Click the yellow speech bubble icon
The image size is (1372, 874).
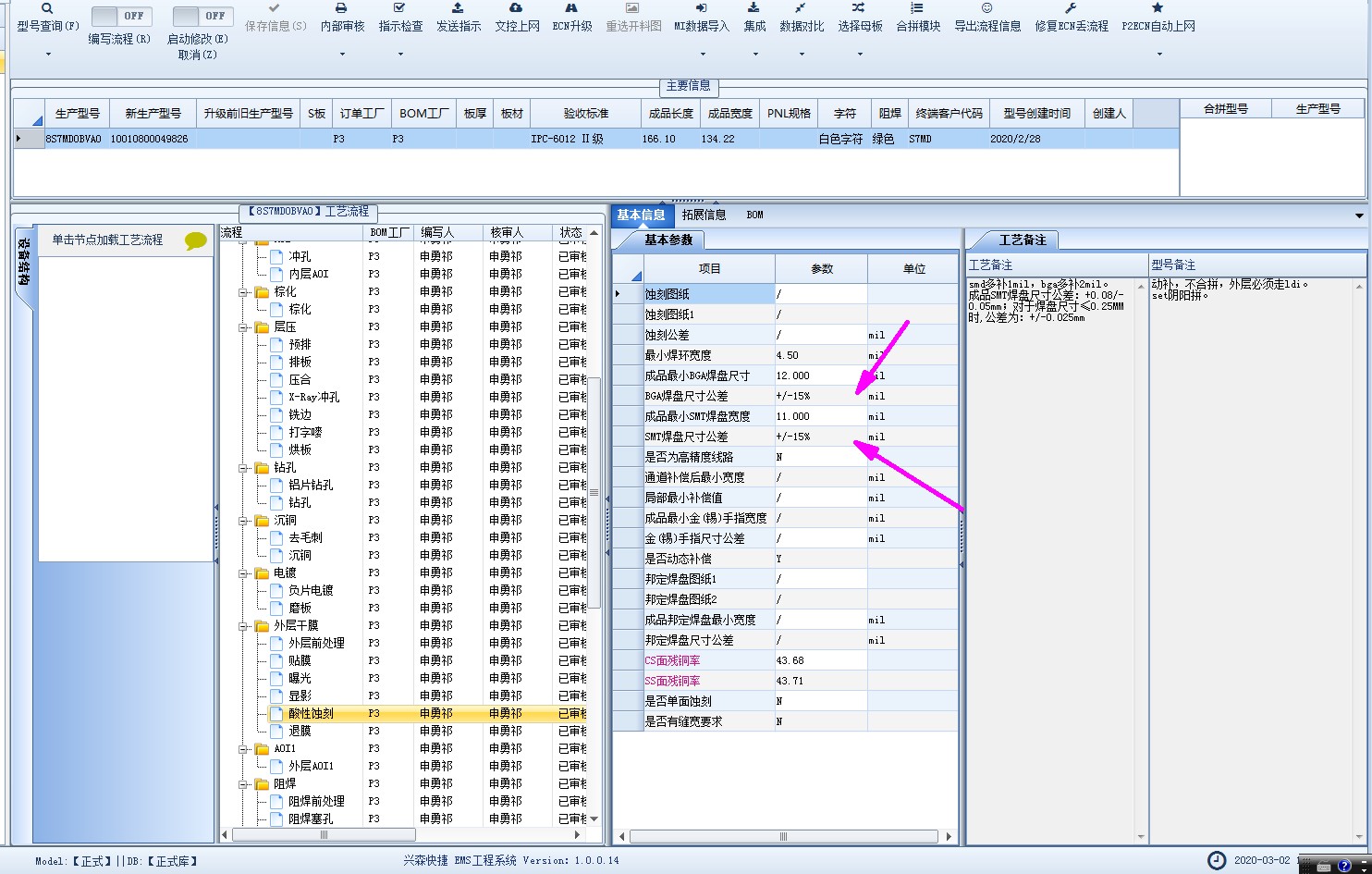coord(196,240)
